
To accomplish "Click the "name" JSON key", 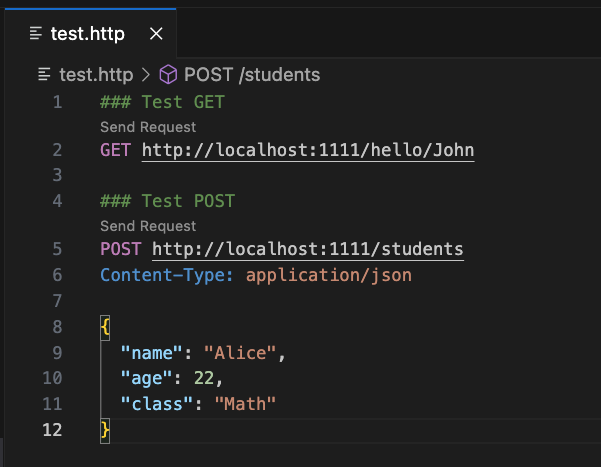I will pos(151,353).
